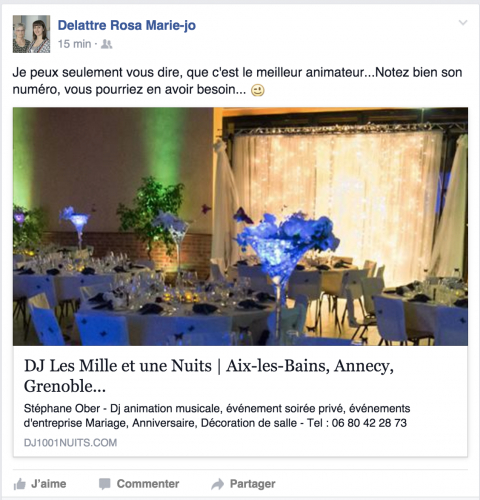Click the thumbs-up icon beside J'aime

tap(20, 484)
